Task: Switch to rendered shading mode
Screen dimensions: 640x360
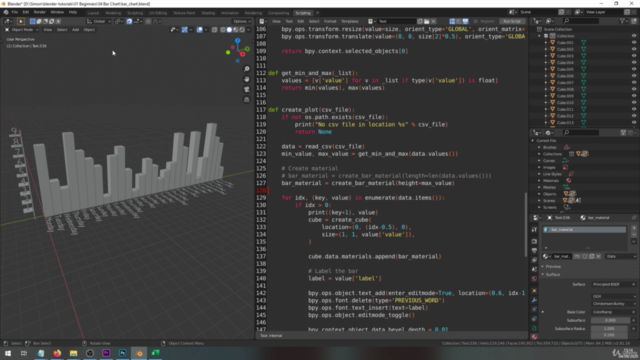Action: [x=242, y=29]
